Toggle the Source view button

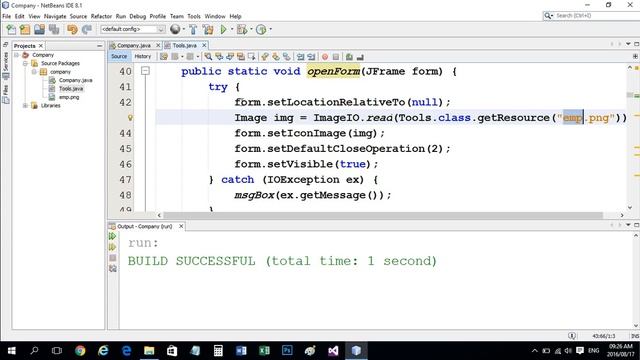(119, 56)
